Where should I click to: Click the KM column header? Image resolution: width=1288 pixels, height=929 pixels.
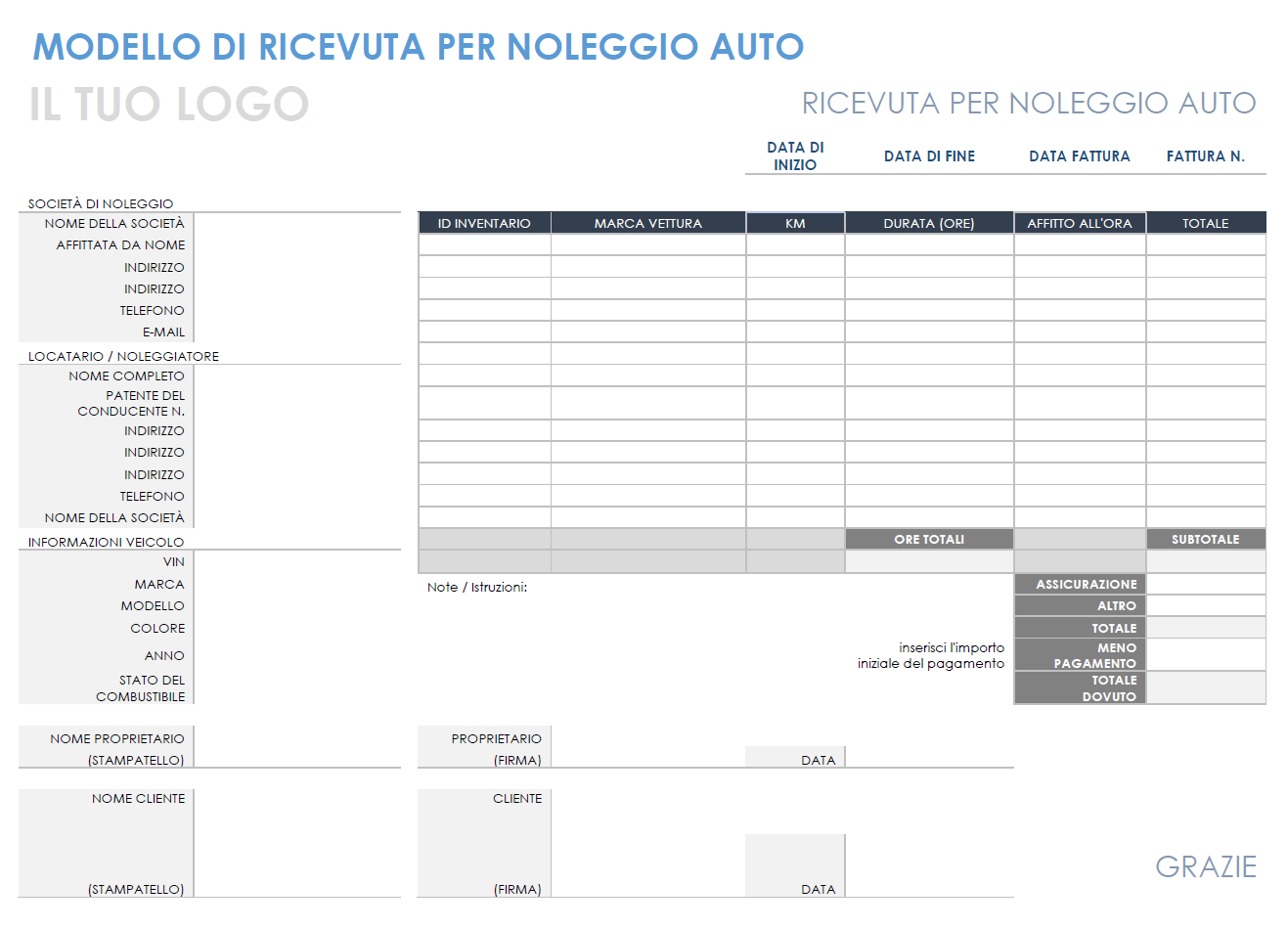[795, 223]
